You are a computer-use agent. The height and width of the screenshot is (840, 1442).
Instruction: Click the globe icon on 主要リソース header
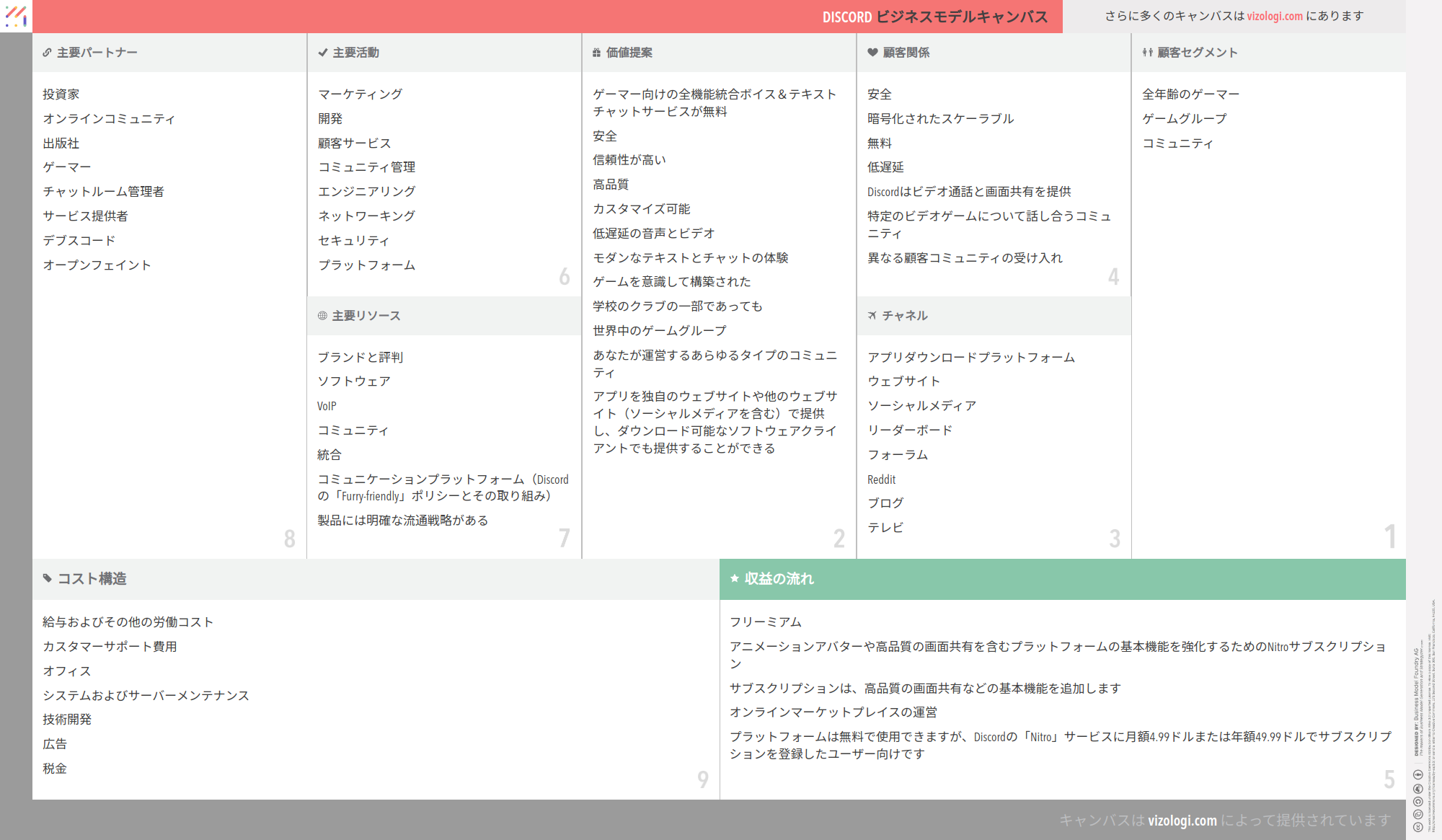pos(322,315)
